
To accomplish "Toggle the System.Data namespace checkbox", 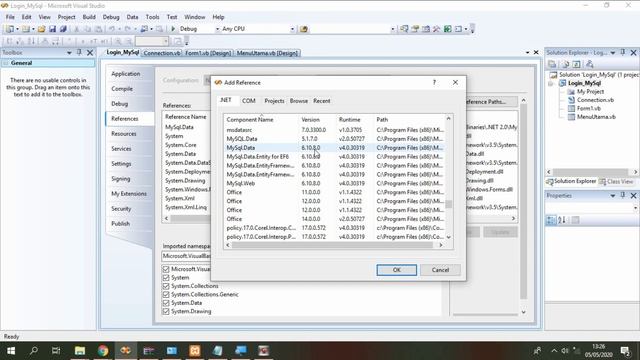I will click(166, 303).
